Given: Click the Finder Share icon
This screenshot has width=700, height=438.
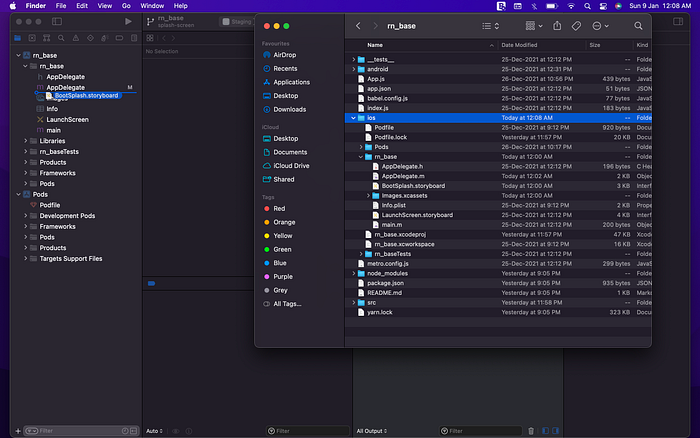Looking at the screenshot, I should pyautogui.click(x=557, y=26).
